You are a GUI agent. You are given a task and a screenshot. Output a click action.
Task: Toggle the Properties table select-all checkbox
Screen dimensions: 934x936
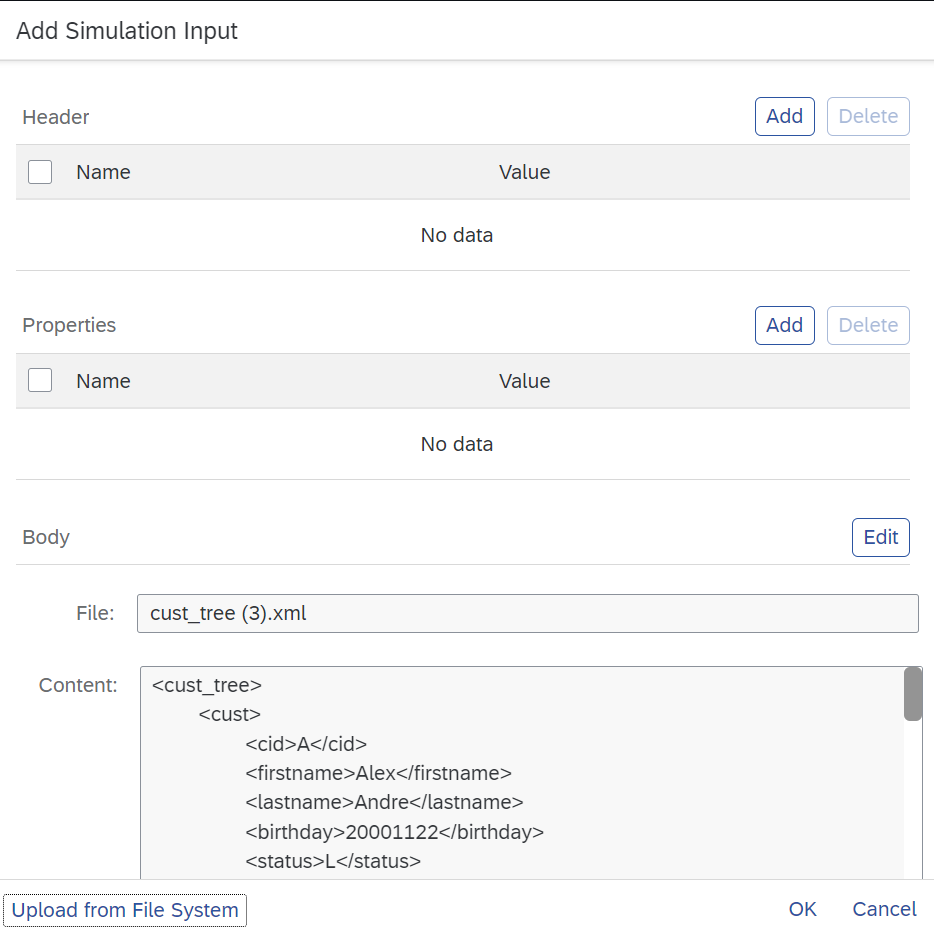pyautogui.click(x=40, y=380)
